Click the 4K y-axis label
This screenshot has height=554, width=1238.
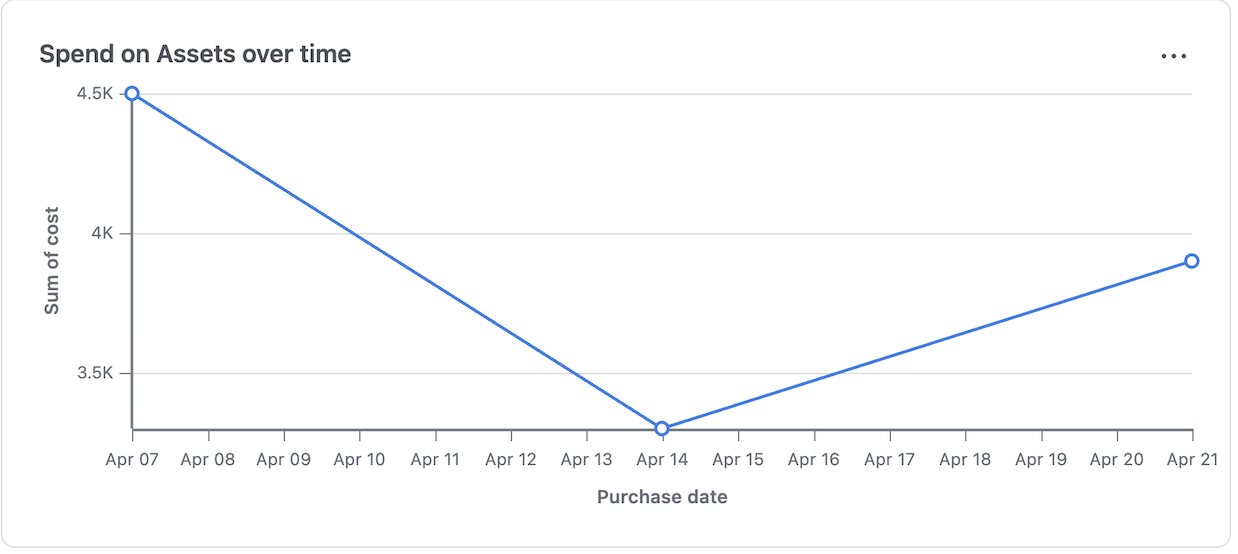pos(103,234)
